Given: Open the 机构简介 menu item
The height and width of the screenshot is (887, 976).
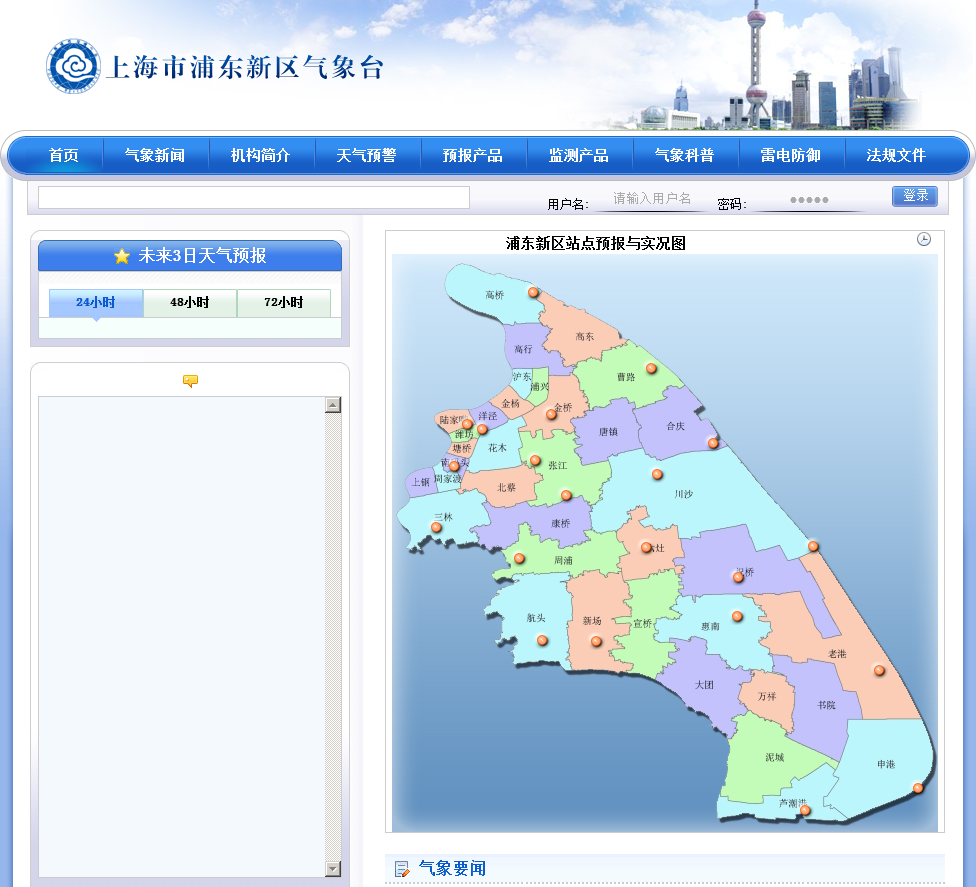Looking at the screenshot, I should click(x=261, y=155).
